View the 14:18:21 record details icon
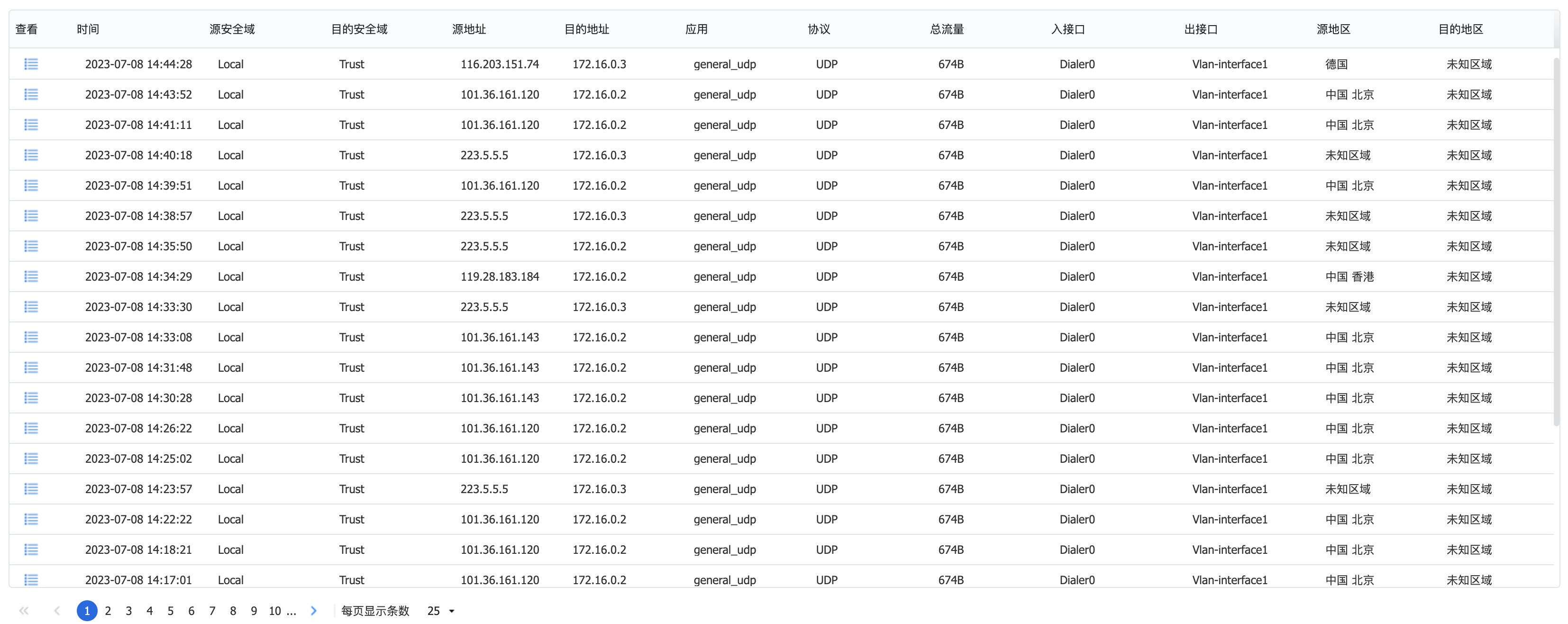1568x624 pixels. (x=31, y=550)
